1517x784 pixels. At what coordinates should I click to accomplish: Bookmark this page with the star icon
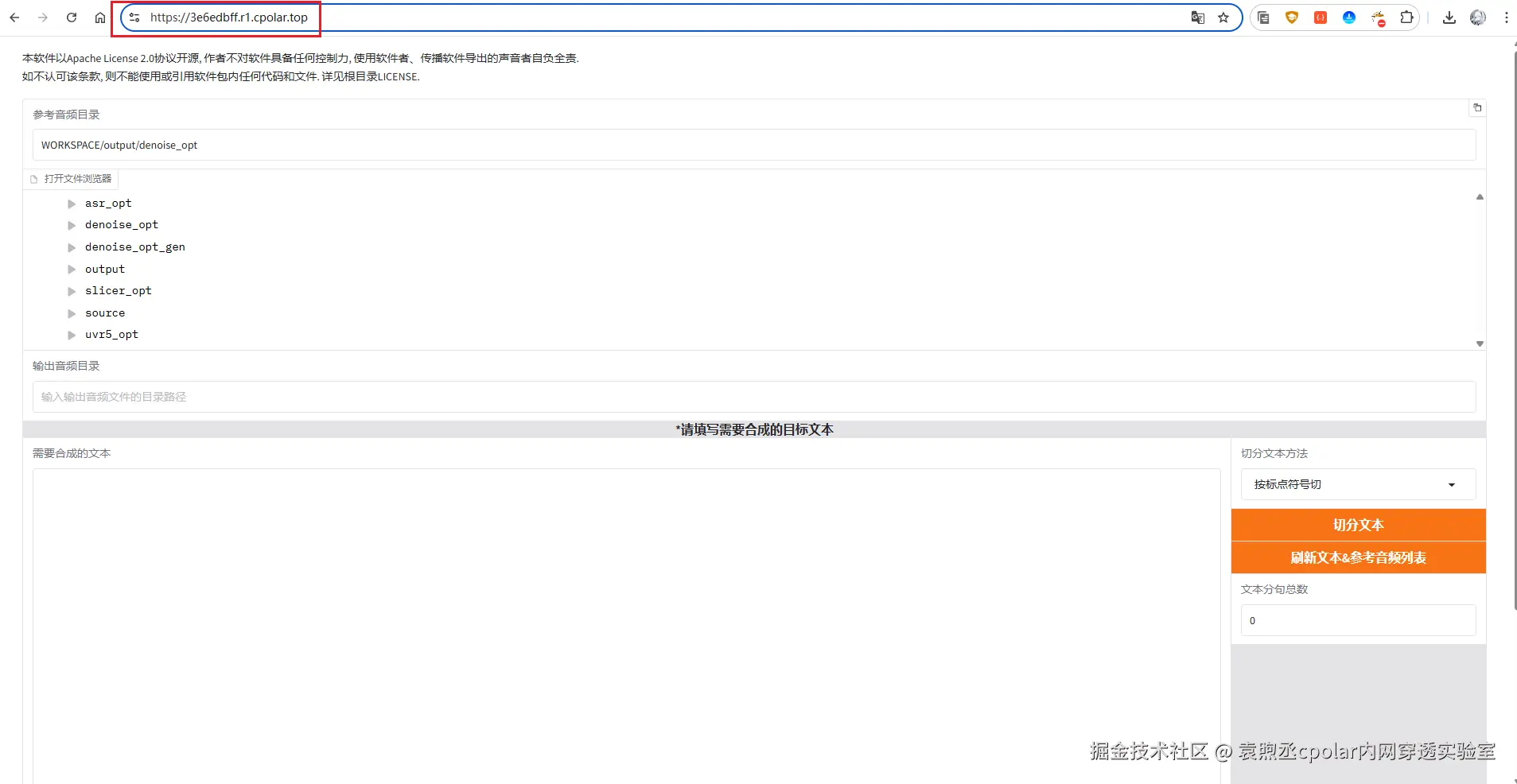(x=1223, y=17)
